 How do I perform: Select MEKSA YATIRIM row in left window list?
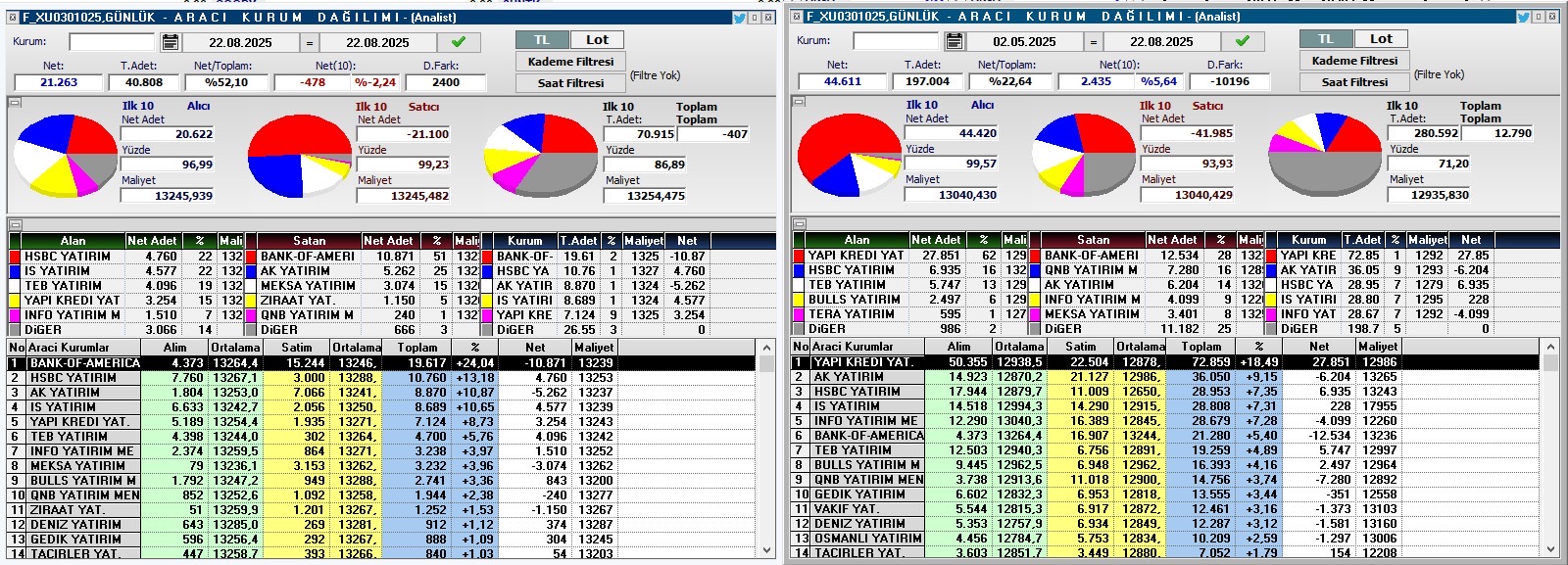pos(382,466)
